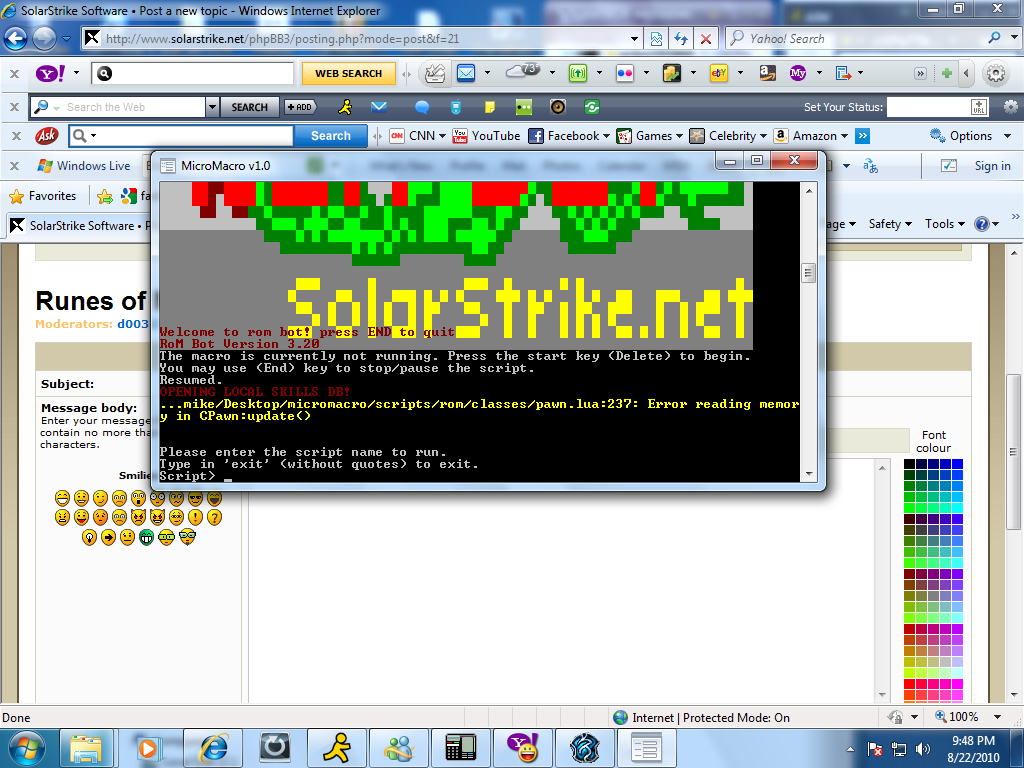This screenshot has height=768, width=1024.
Task: Pick the bright red font colour swatch
Action: click(908, 684)
